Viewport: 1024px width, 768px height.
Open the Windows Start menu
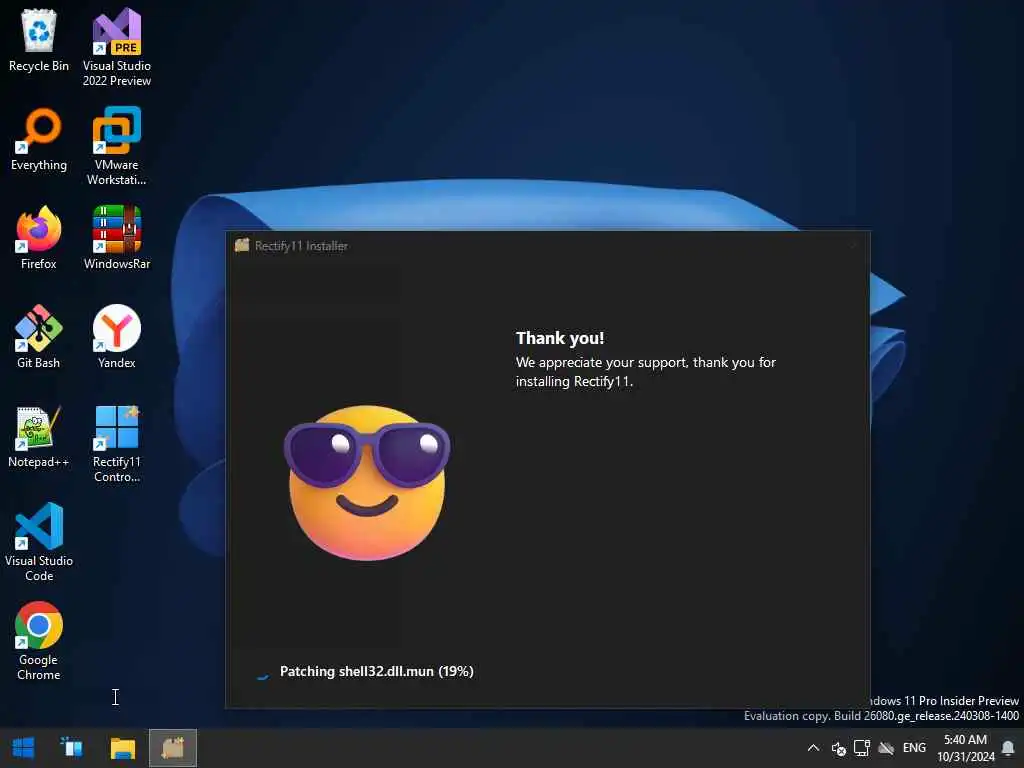(x=24, y=748)
